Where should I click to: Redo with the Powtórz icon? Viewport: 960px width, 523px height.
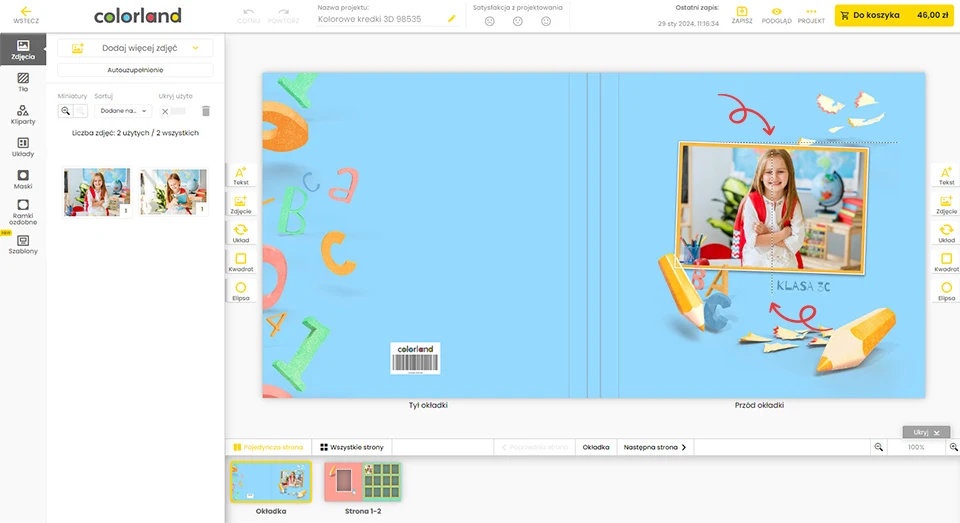[x=283, y=15]
